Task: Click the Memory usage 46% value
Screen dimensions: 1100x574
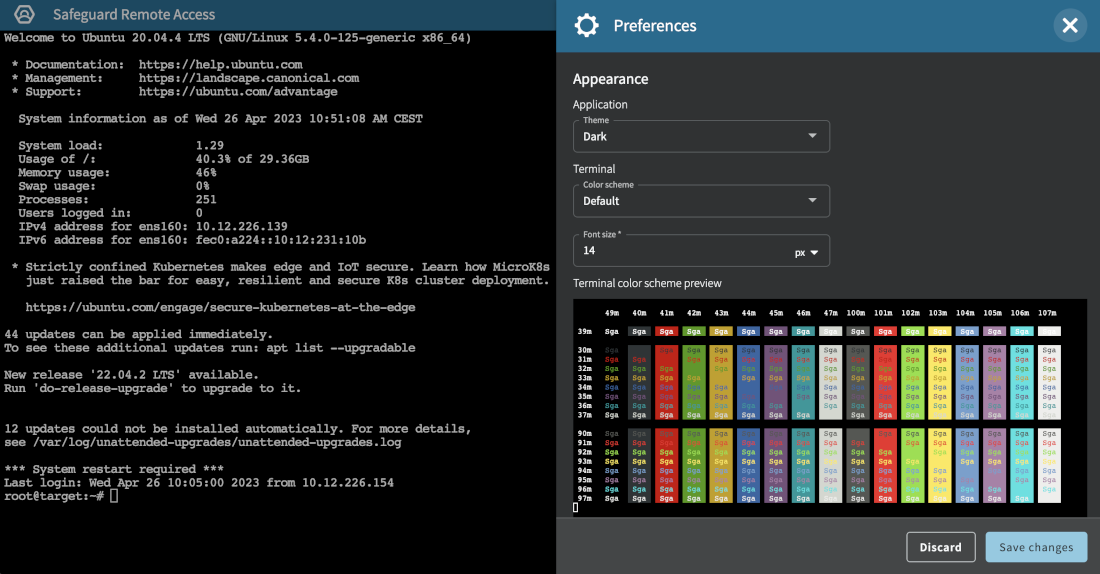Action: (206, 173)
